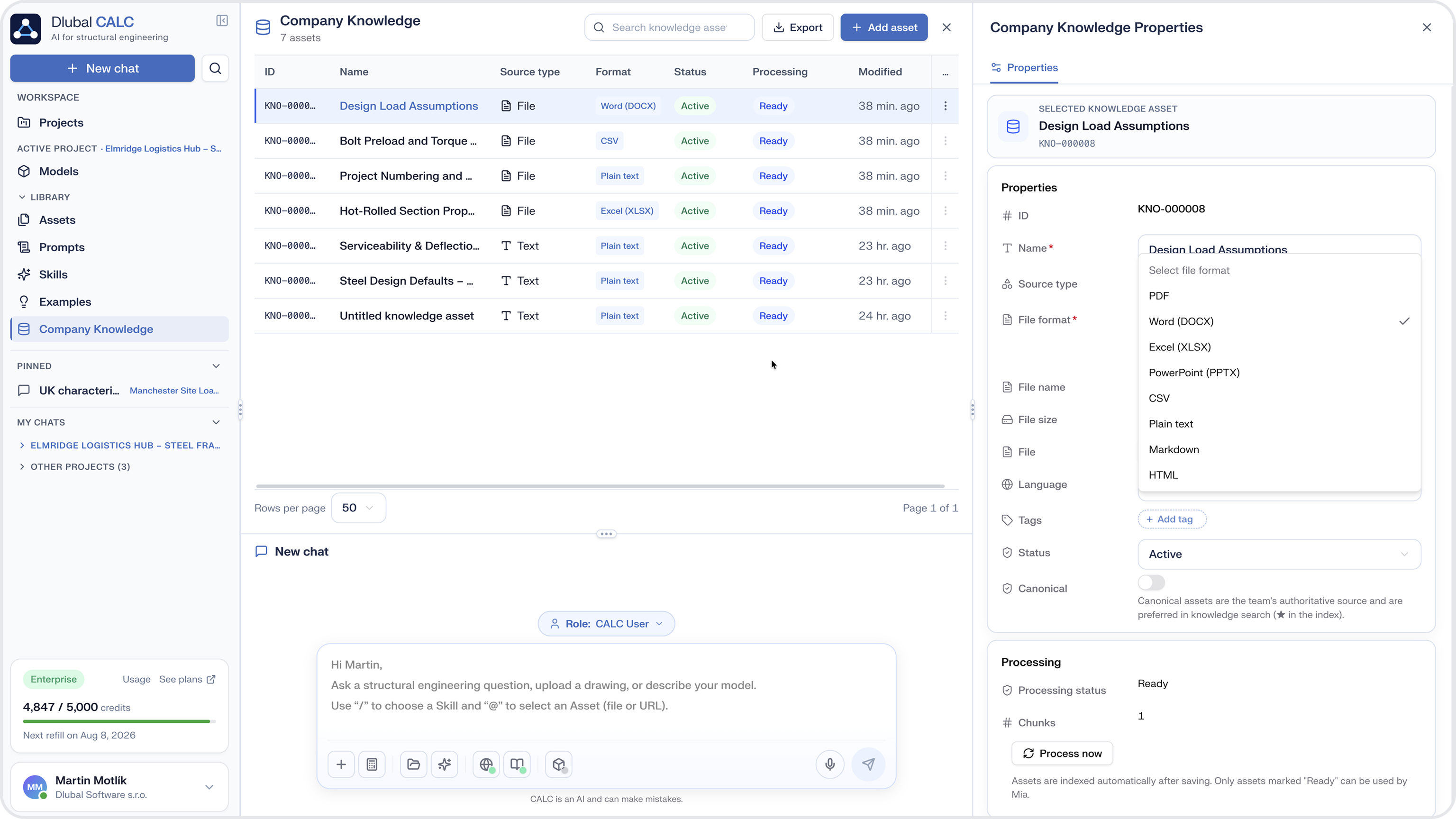Image resolution: width=1456 pixels, height=819 pixels.
Task: Collapse the PINNED section chevron
Action: click(216, 366)
